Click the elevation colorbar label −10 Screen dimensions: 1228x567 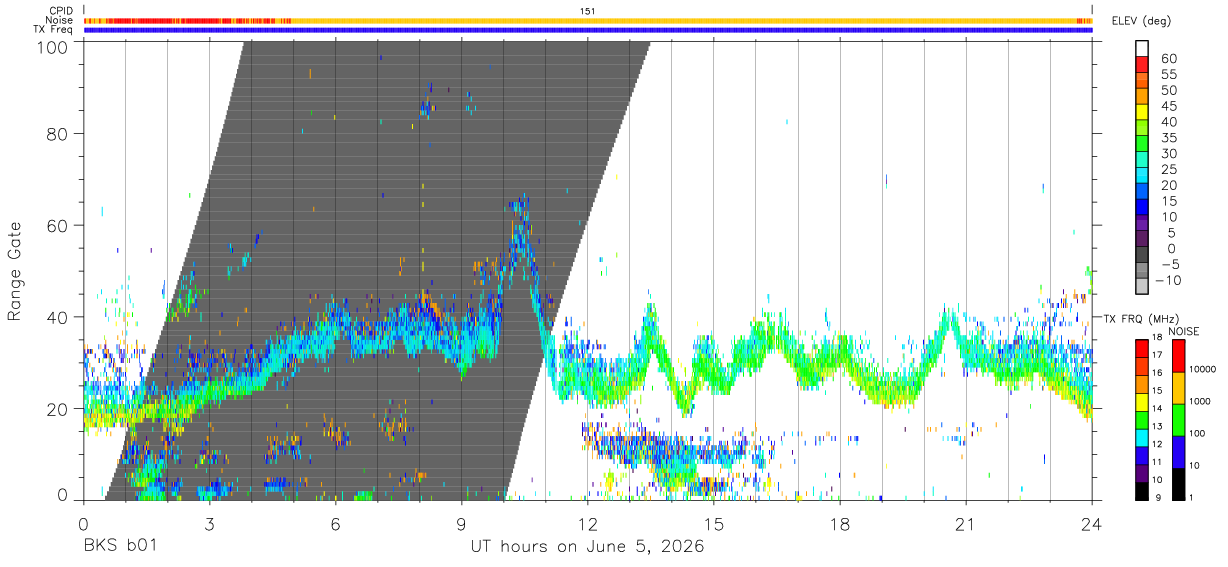tap(1168, 280)
